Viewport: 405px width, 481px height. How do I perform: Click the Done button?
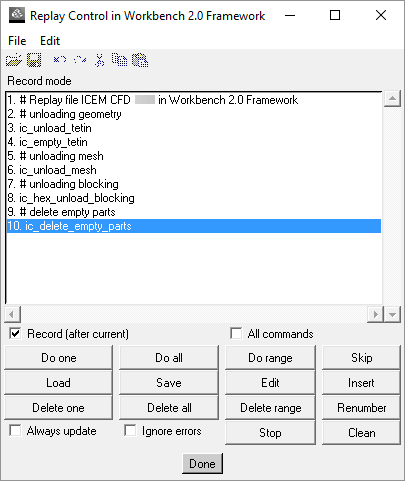(x=202, y=463)
